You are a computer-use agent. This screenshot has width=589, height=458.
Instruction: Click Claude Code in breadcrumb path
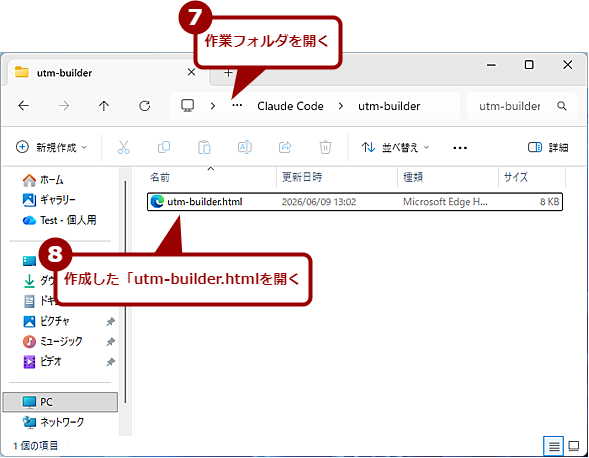(x=290, y=106)
